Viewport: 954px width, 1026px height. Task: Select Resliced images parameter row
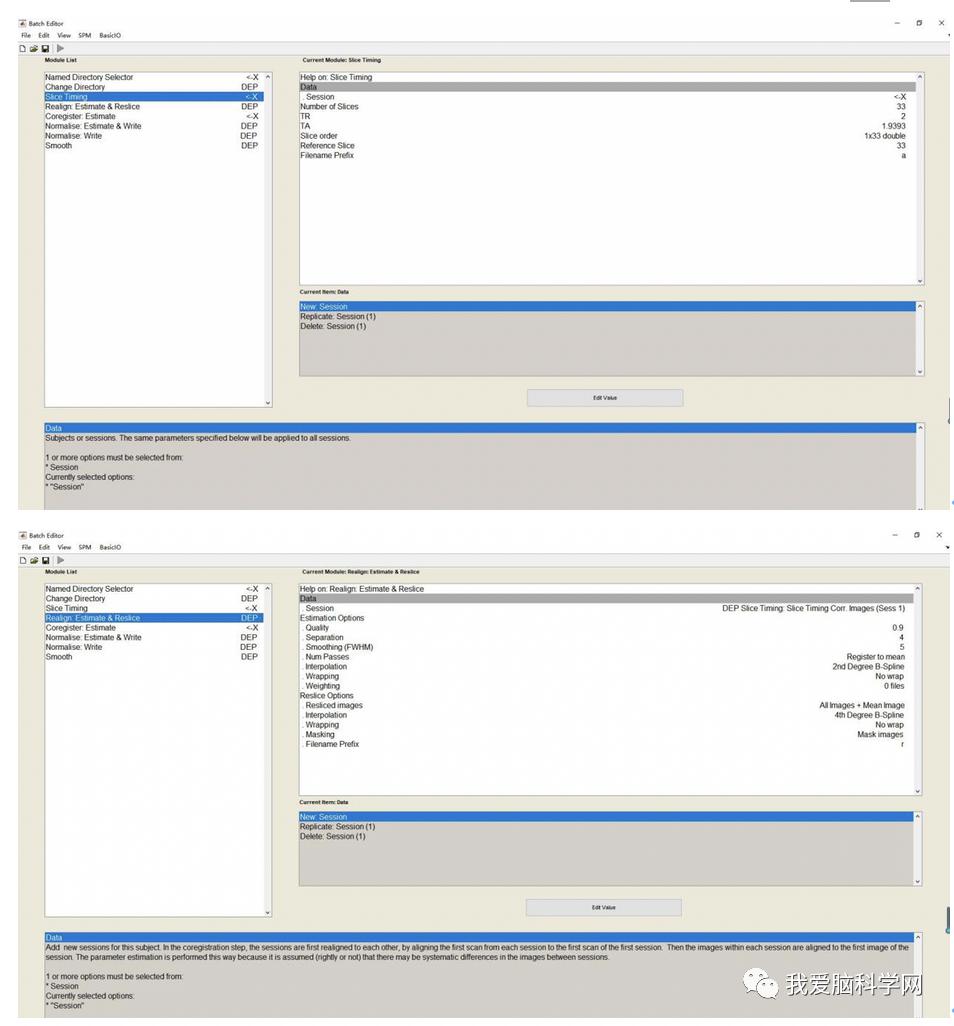606,706
